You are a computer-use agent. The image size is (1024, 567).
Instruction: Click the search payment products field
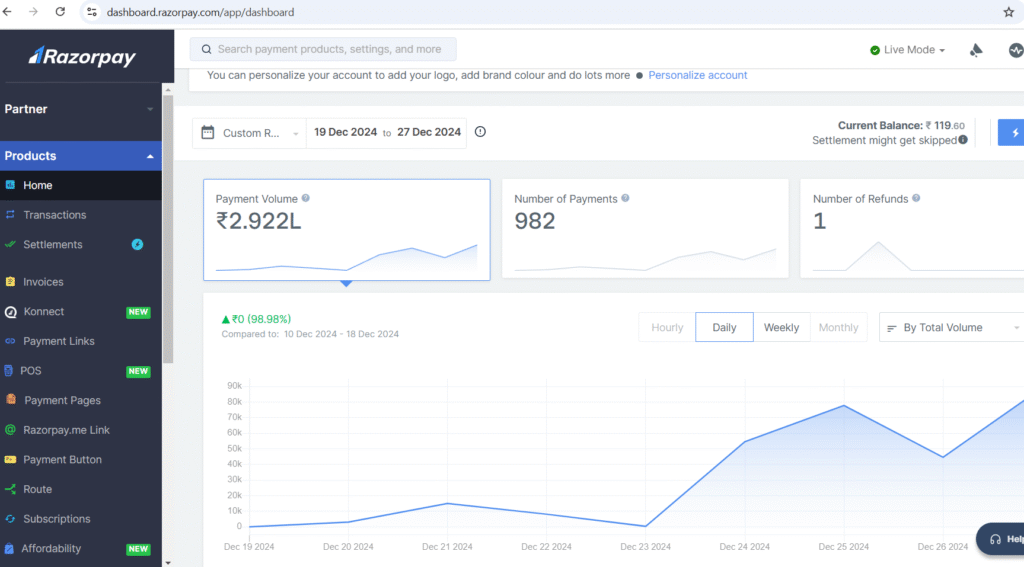tap(323, 49)
